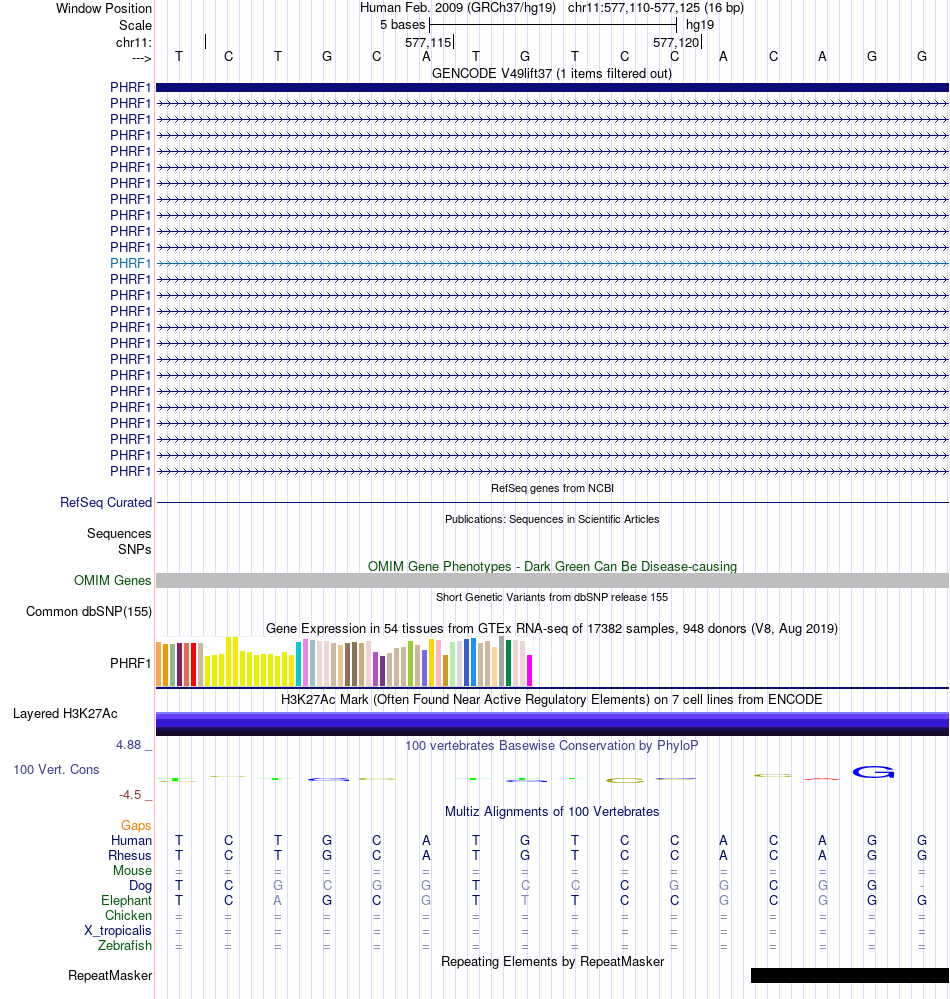
Task: Click the large blue G conservation logo
Action: click(873, 772)
